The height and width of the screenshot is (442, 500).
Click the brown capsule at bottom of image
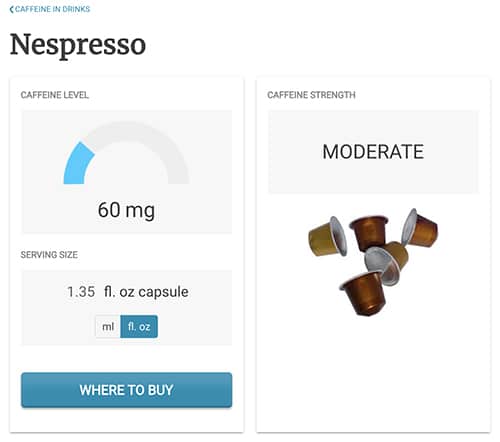364,293
